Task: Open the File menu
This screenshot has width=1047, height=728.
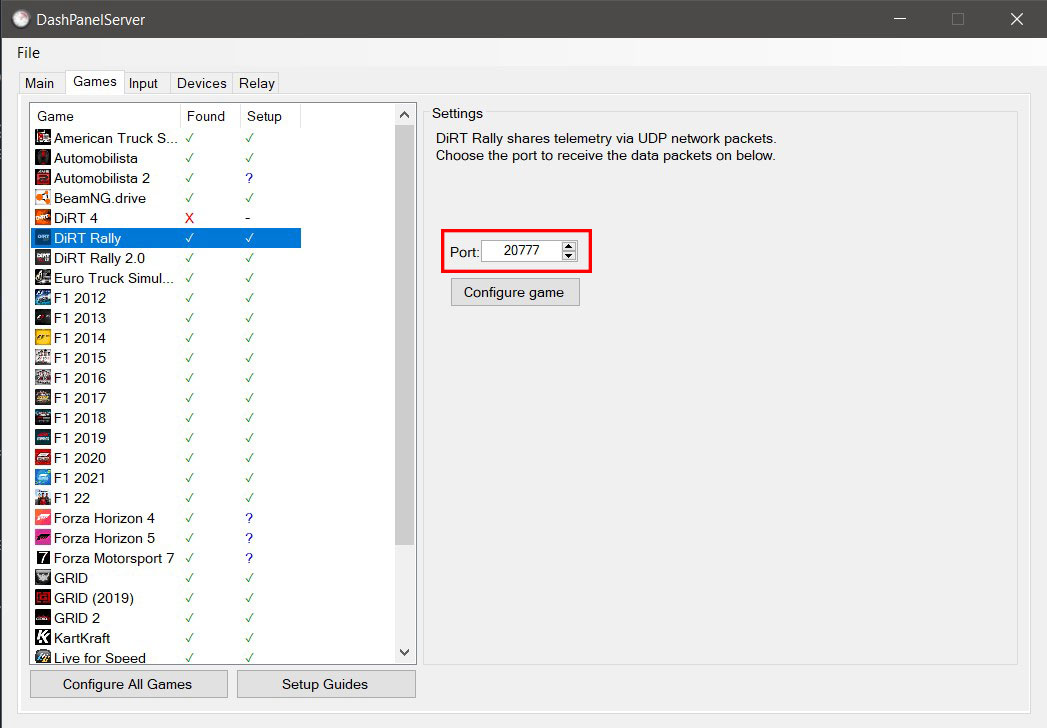Action: pyautogui.click(x=29, y=53)
